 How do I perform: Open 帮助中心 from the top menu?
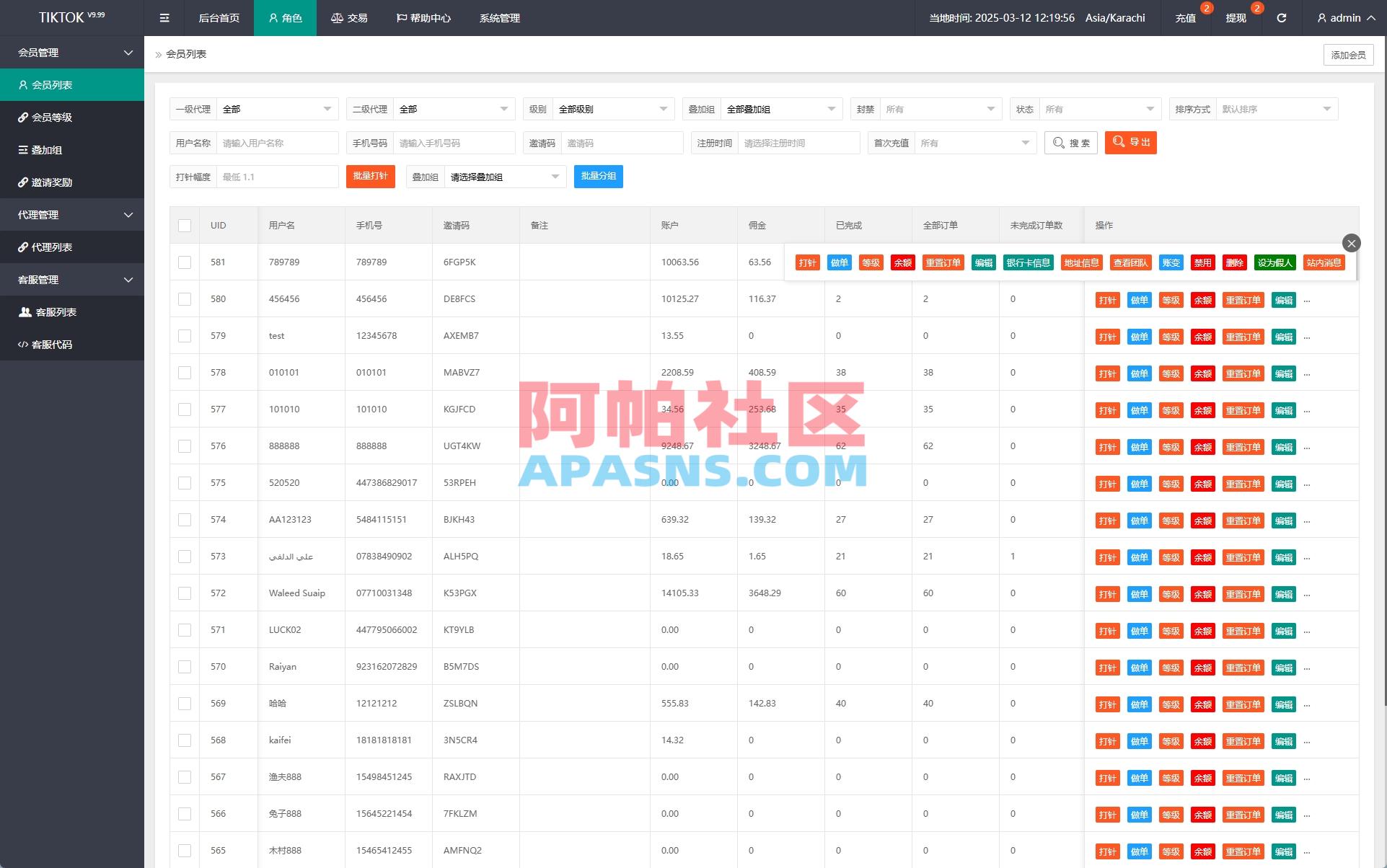425,17
